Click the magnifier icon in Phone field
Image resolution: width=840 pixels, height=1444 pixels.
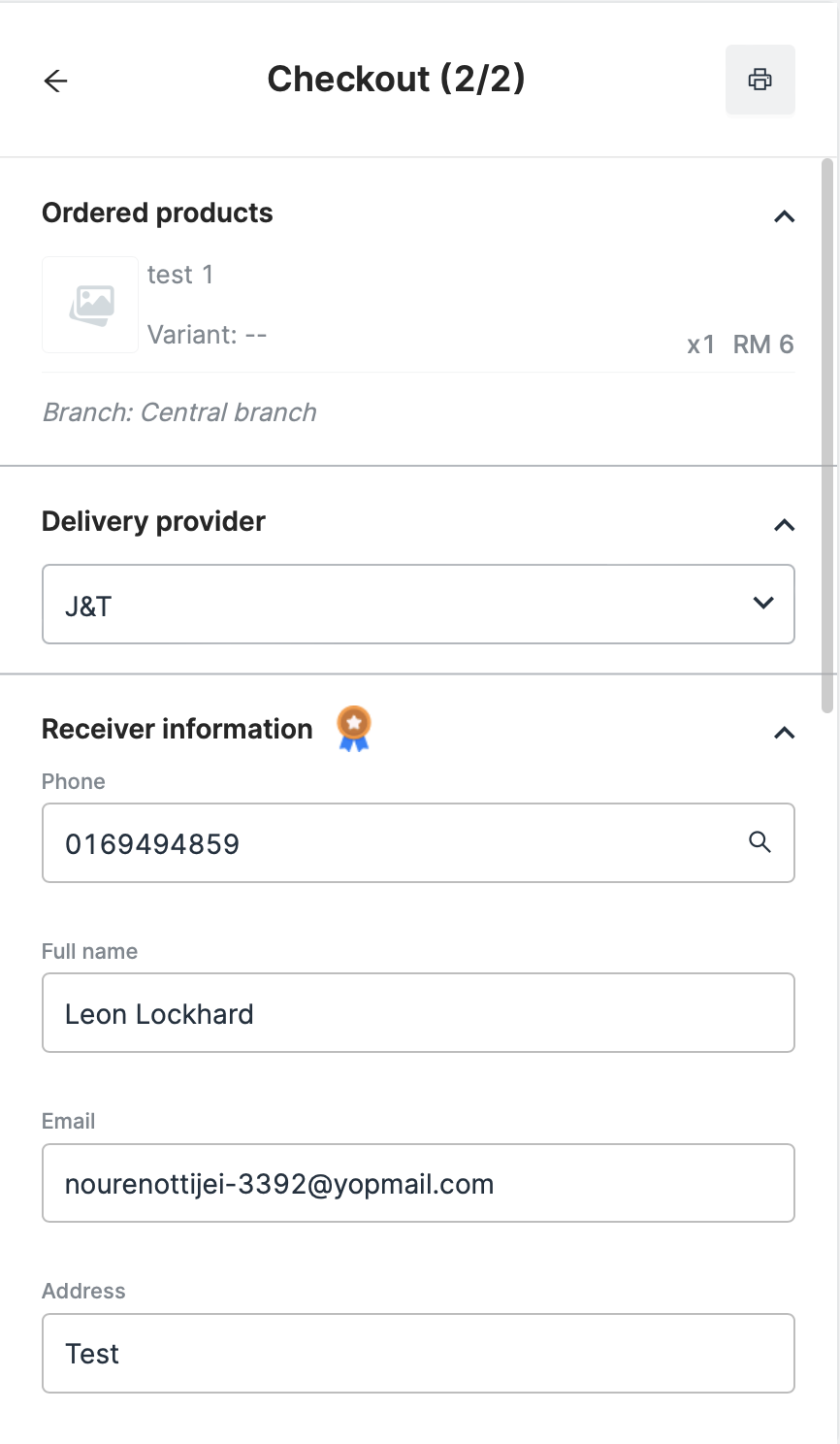point(760,842)
